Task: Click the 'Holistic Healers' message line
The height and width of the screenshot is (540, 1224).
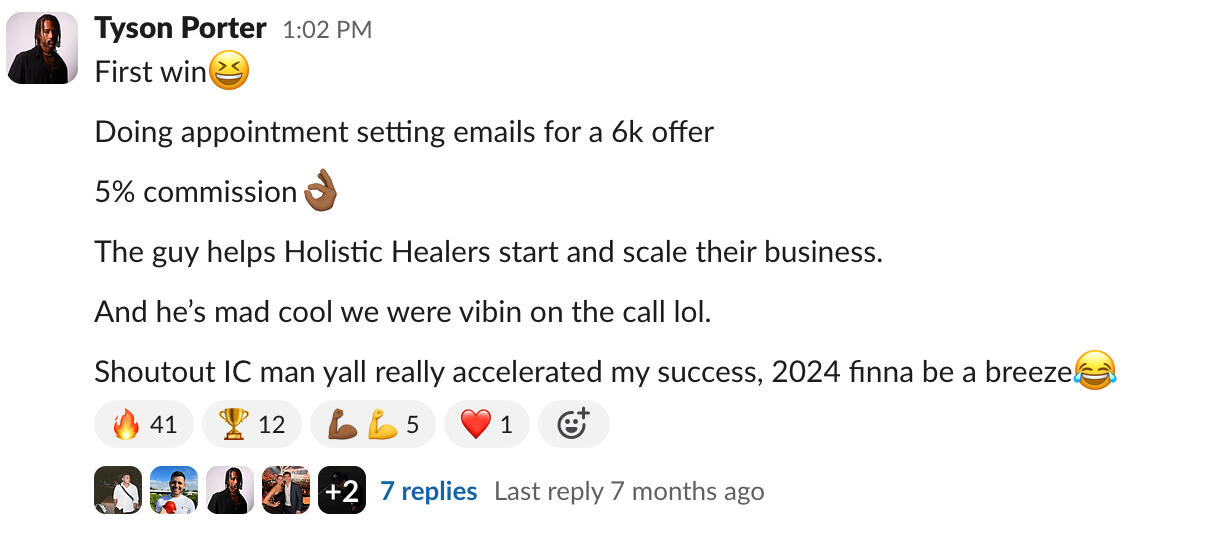Action: 488,251
